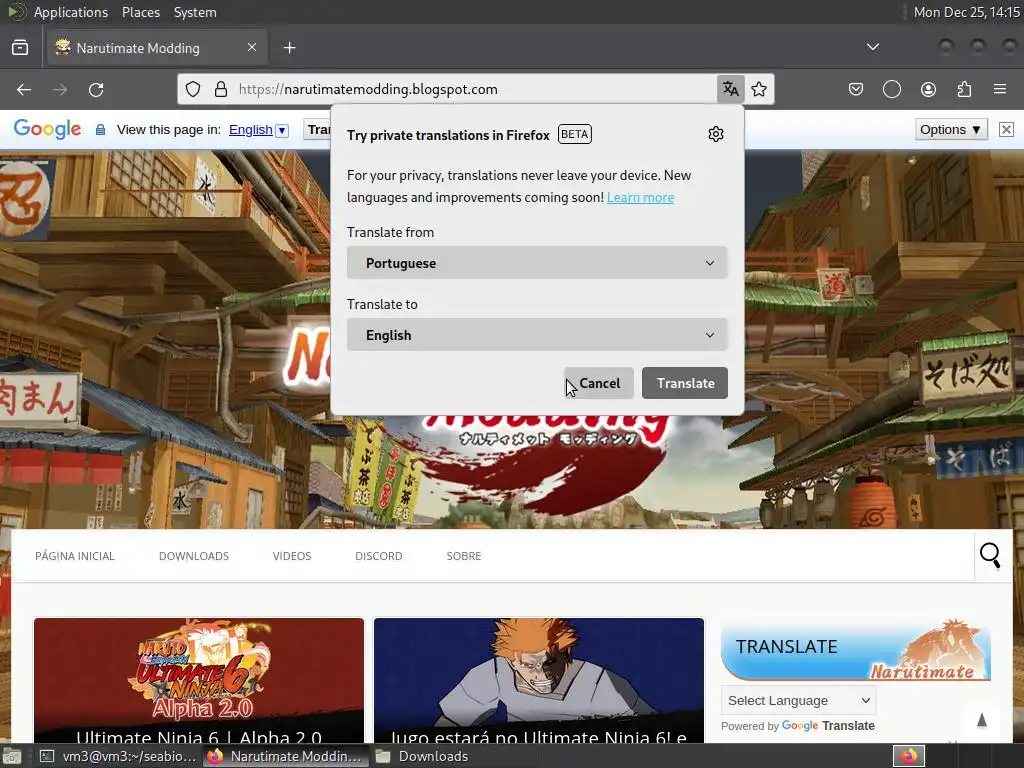Viewport: 1024px width, 768px height.
Task: Open translation settings gear icon
Action: (716, 134)
